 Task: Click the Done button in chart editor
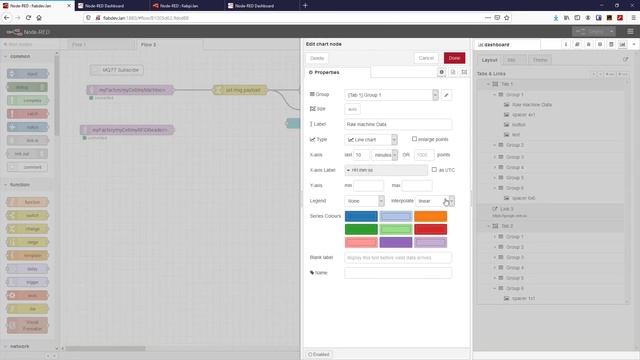(454, 58)
